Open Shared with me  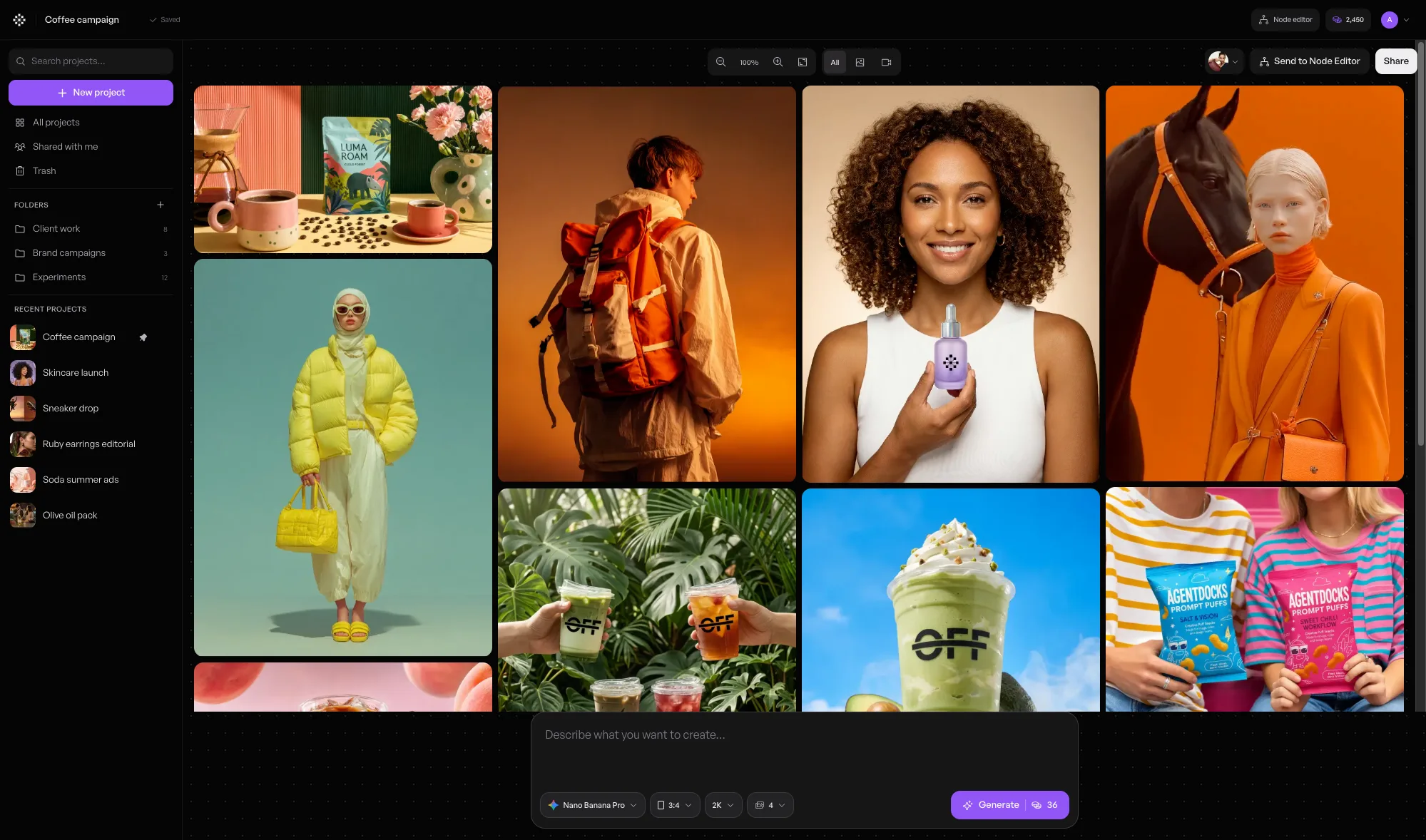[91, 147]
